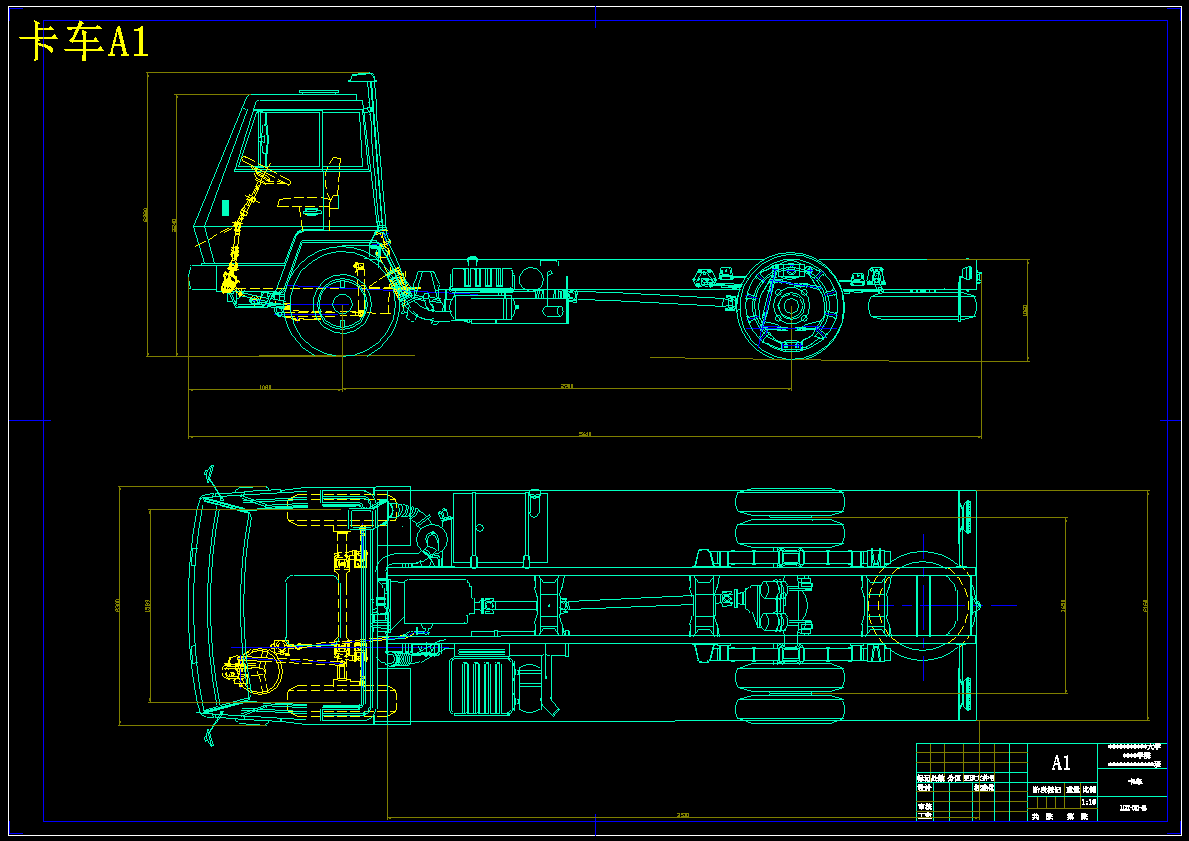Click the yellow 卡车A1 drawing title

pos(84,40)
